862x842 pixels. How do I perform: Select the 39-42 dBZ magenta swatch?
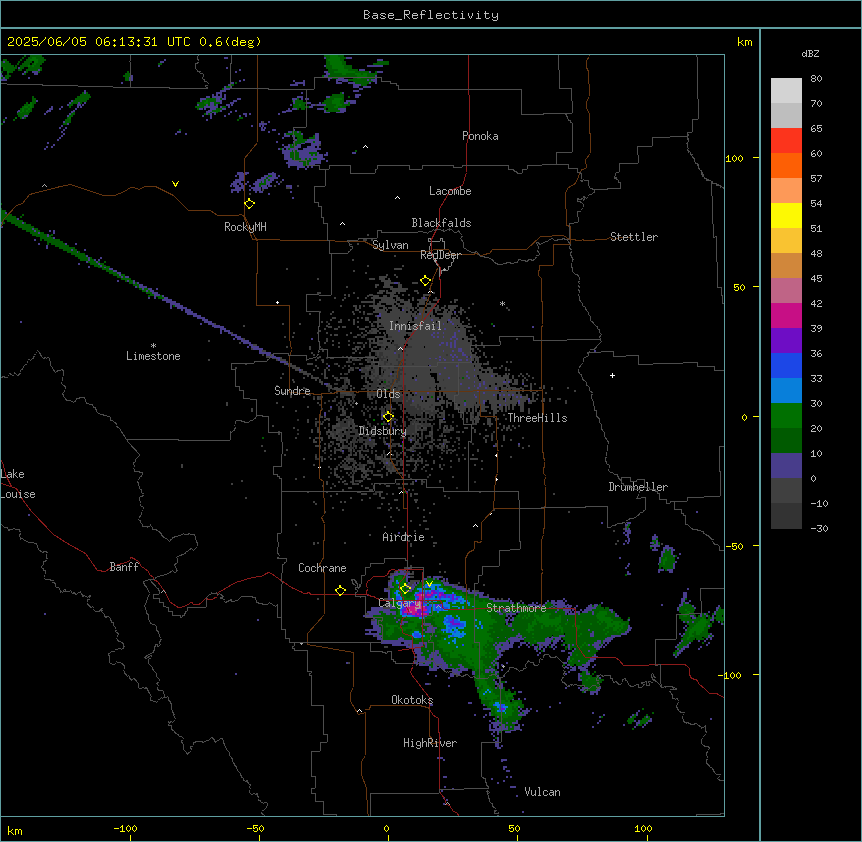pos(786,315)
